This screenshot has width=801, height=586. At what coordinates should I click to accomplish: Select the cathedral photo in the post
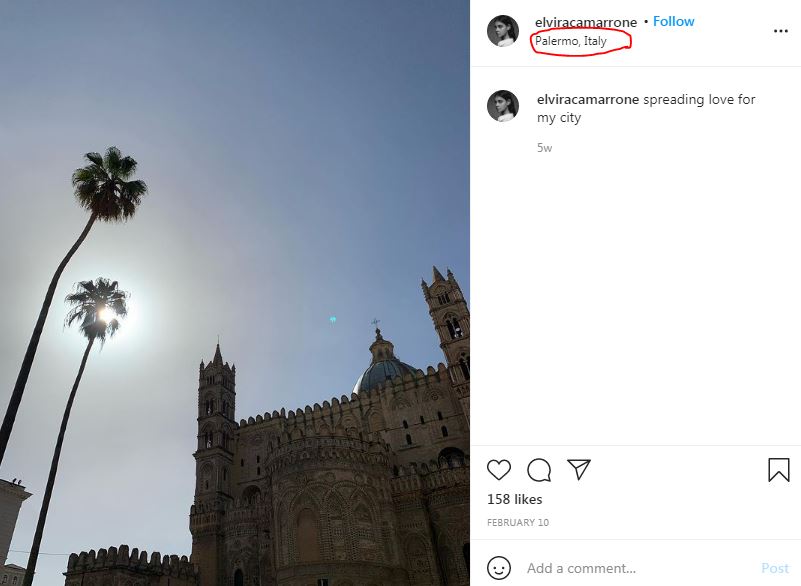click(235, 293)
